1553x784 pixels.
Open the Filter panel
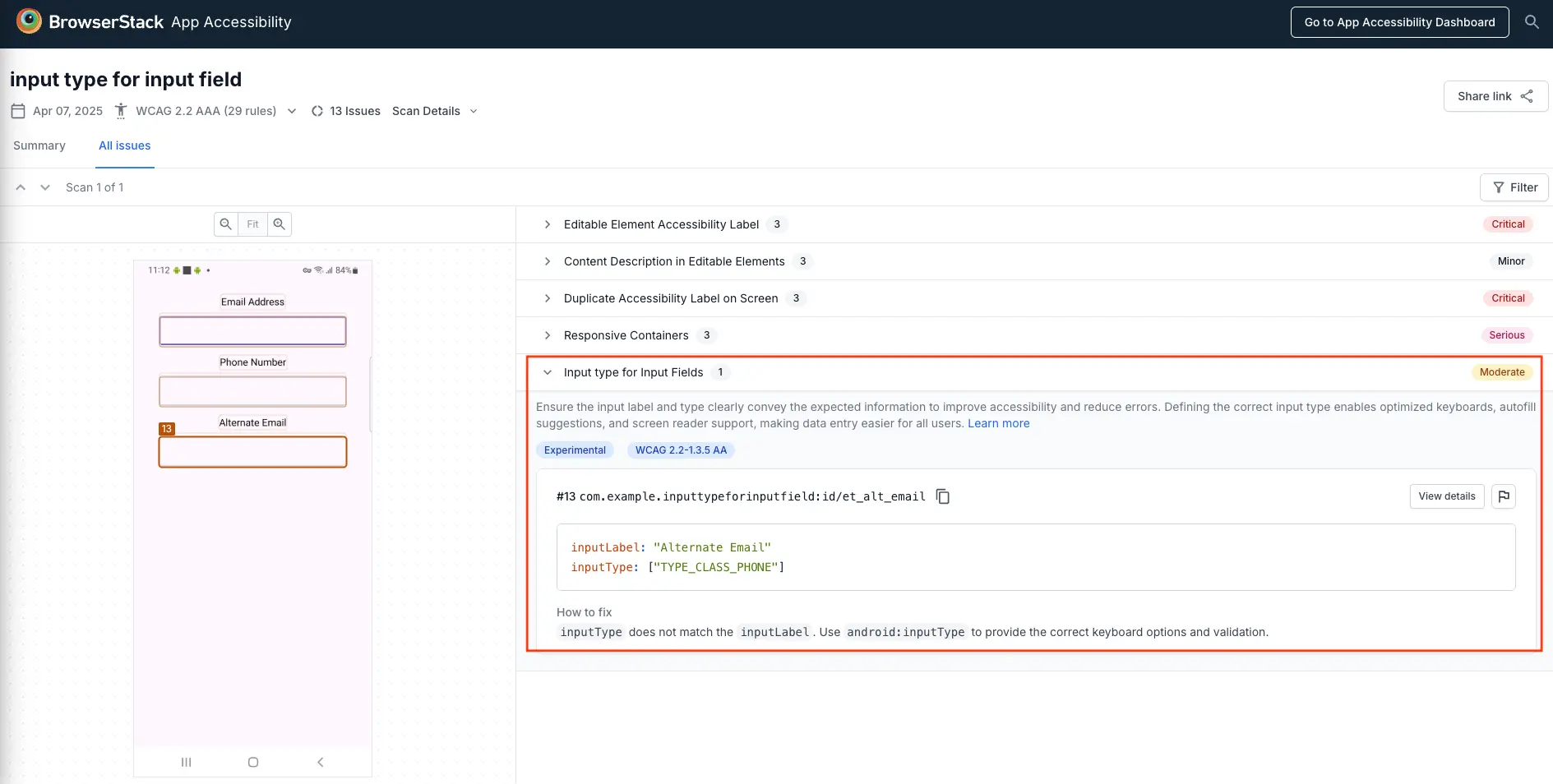(1515, 187)
